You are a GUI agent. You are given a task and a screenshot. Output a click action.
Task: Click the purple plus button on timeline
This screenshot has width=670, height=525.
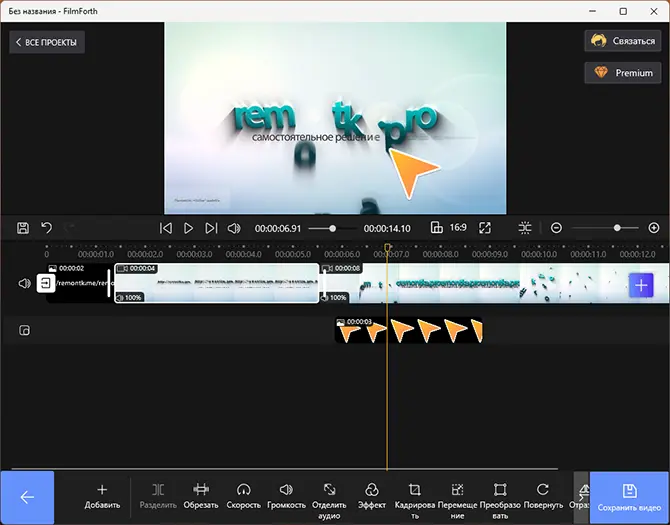641,285
